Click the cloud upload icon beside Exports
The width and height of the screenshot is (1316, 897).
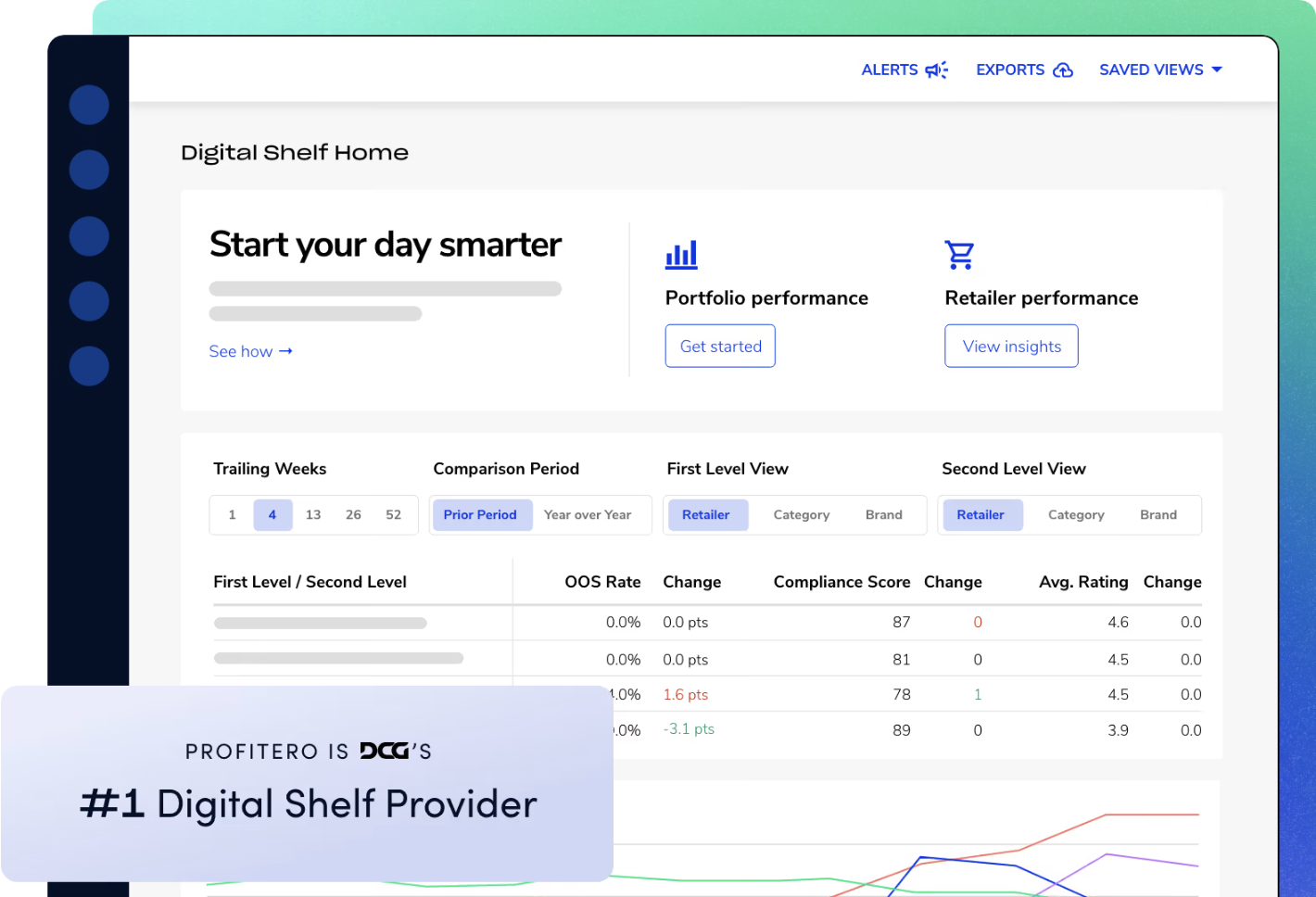[x=1062, y=69]
